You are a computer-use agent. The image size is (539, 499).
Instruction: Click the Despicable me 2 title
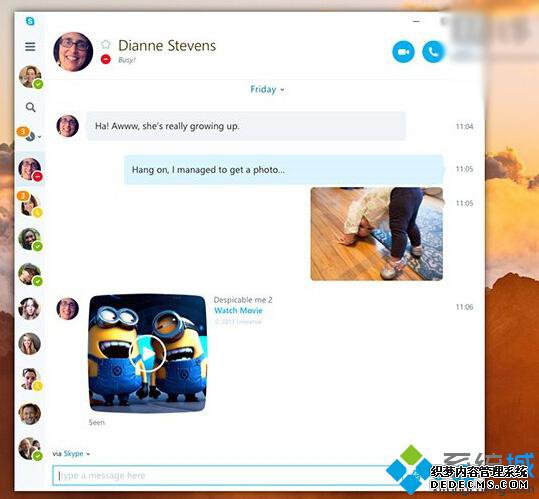243,300
